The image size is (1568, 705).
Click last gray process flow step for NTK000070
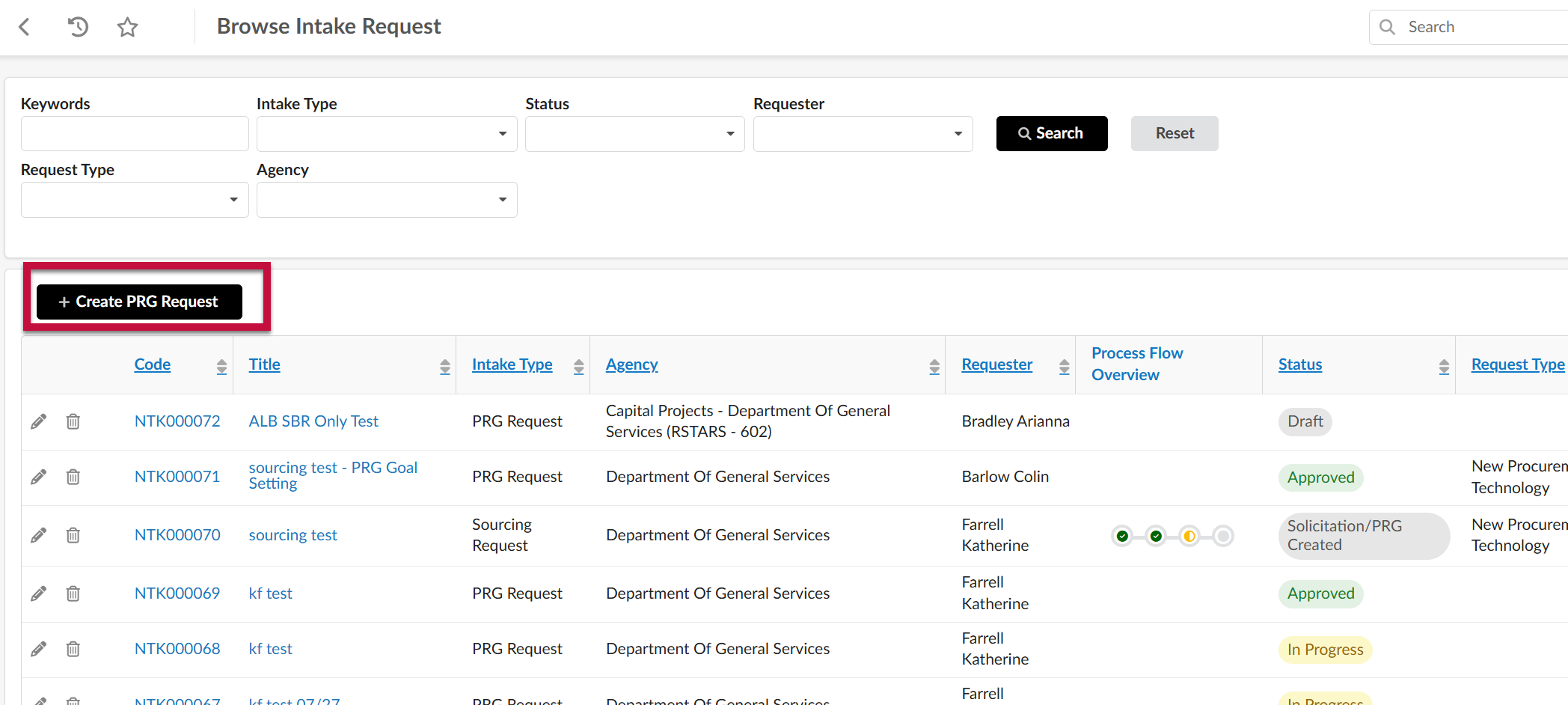[1223, 536]
